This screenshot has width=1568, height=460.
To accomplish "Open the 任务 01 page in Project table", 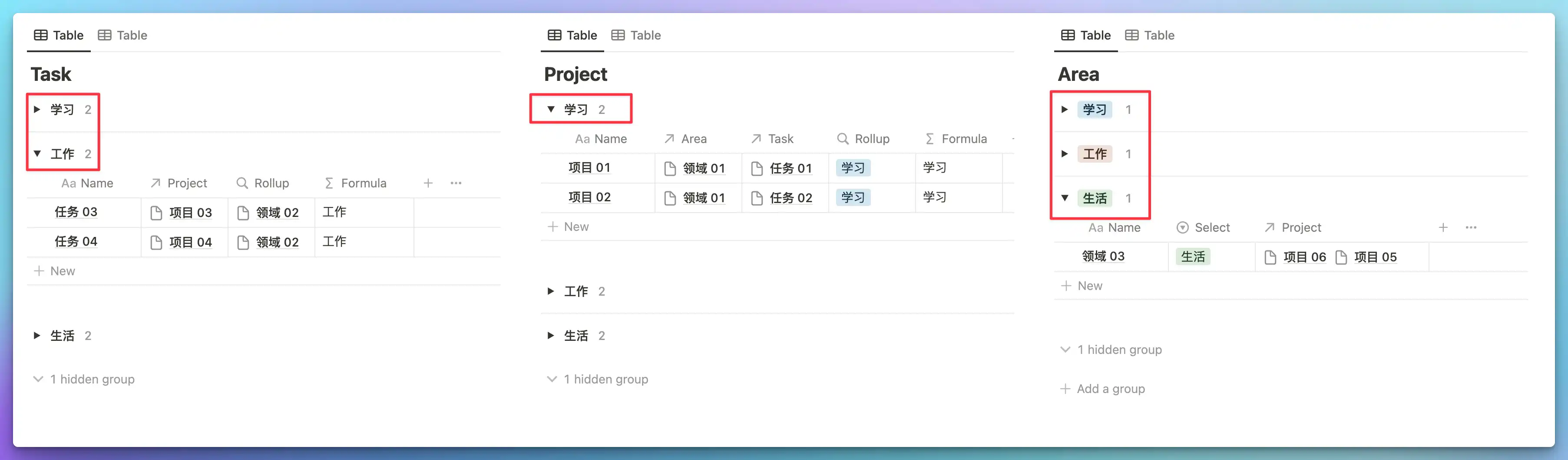I will click(x=790, y=168).
